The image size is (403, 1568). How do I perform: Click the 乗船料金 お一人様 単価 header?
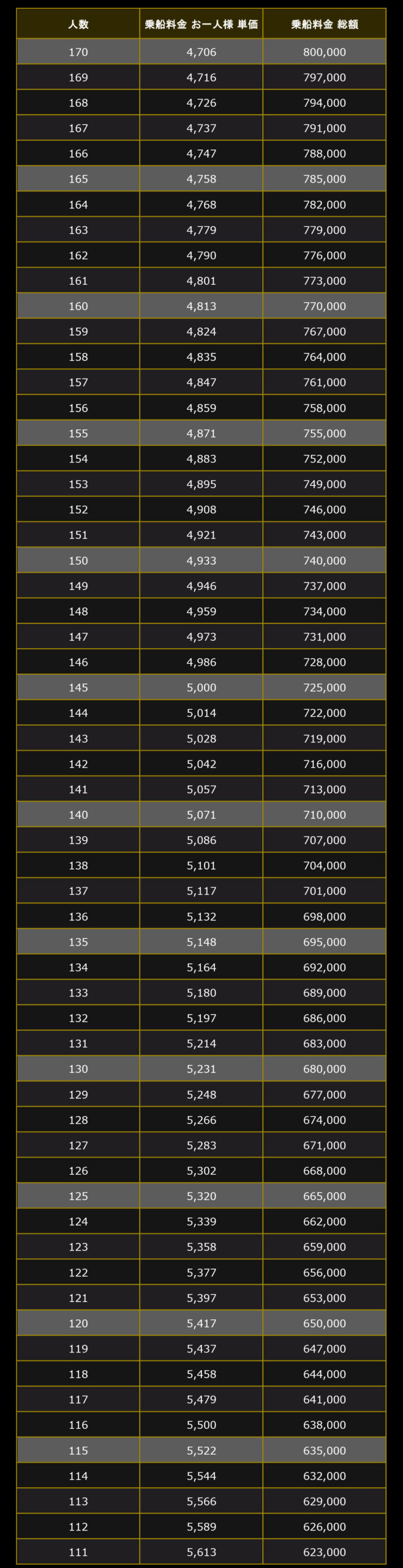pos(201,24)
